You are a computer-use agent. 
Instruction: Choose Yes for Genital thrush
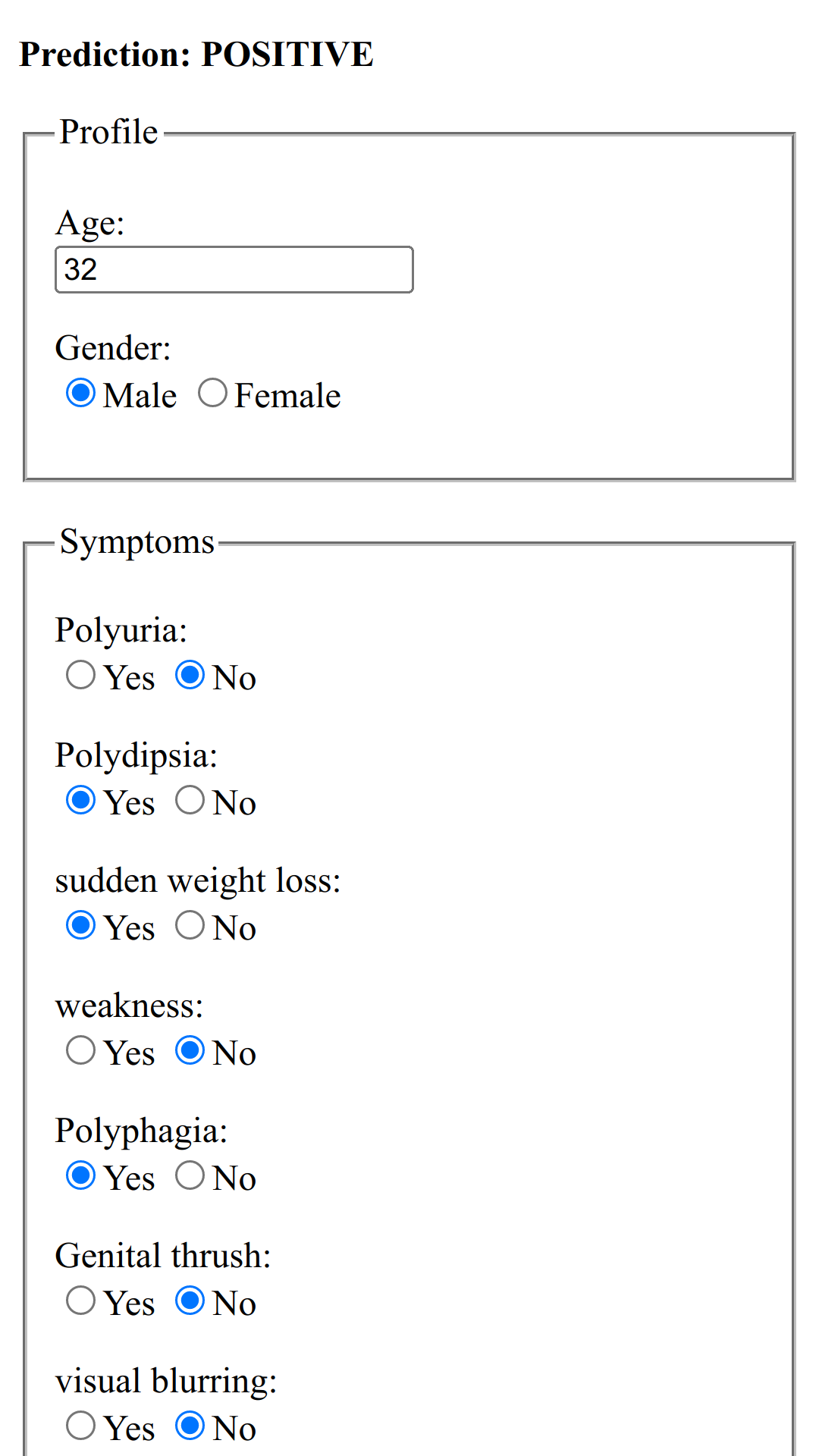pos(81,1301)
